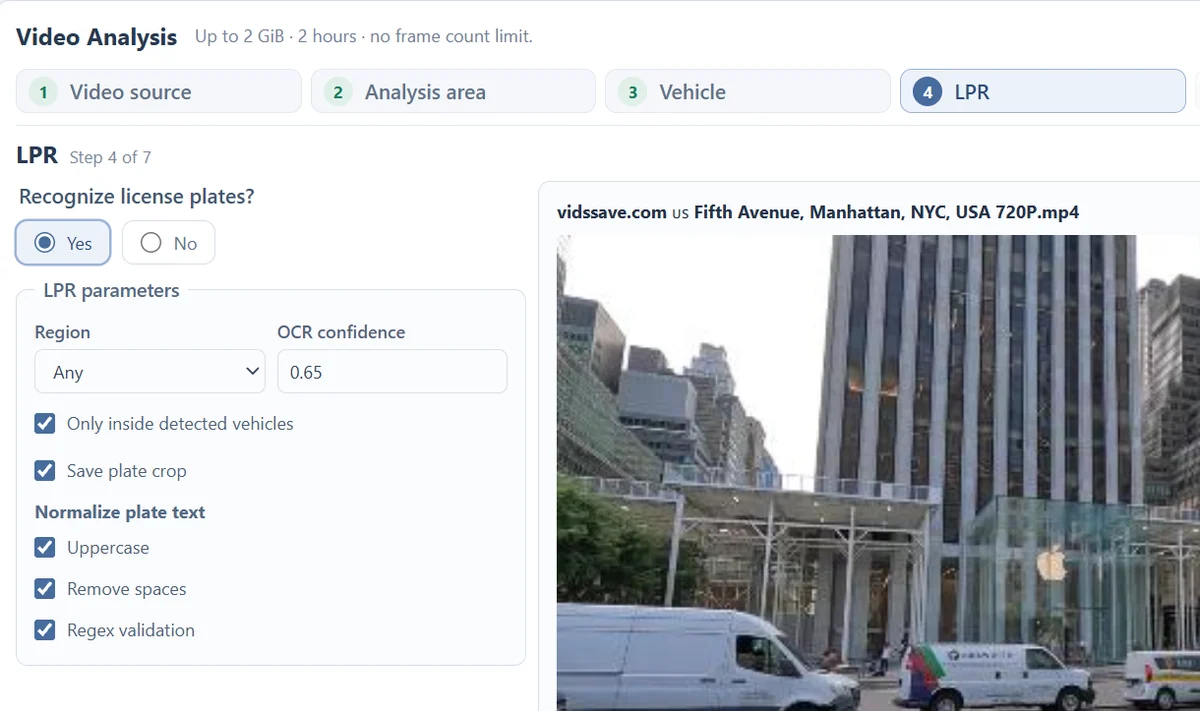
Task: Switch to the Vehicle step tab
Action: [x=748, y=91]
